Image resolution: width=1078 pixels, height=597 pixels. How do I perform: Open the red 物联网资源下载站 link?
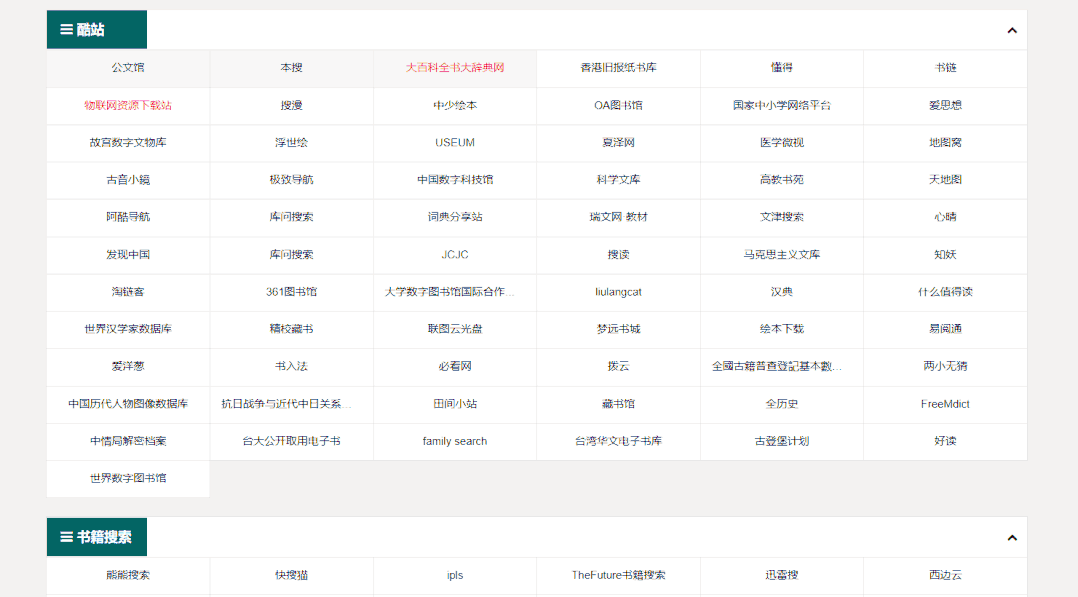(128, 105)
